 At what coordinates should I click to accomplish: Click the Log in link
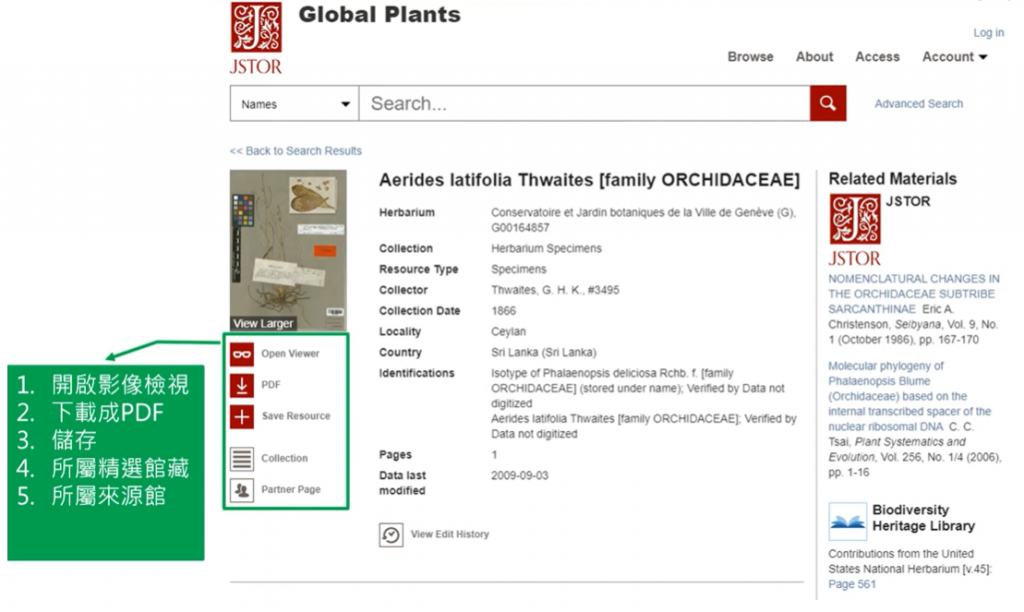click(988, 33)
